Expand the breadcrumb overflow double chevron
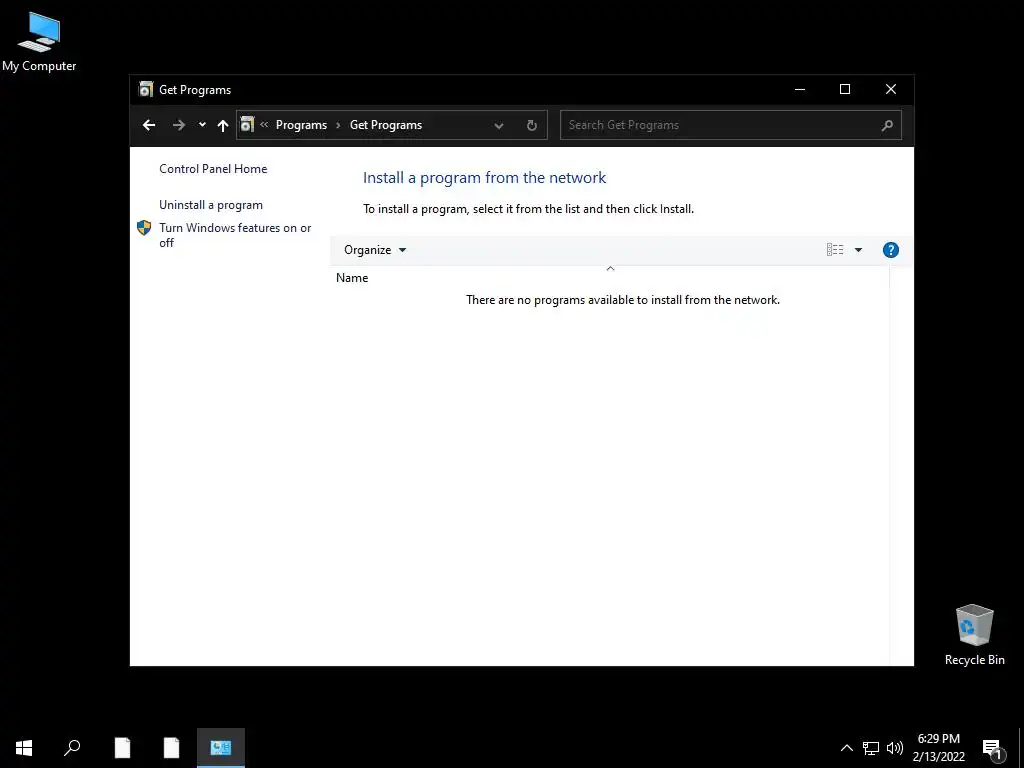The image size is (1024, 768). click(x=264, y=124)
